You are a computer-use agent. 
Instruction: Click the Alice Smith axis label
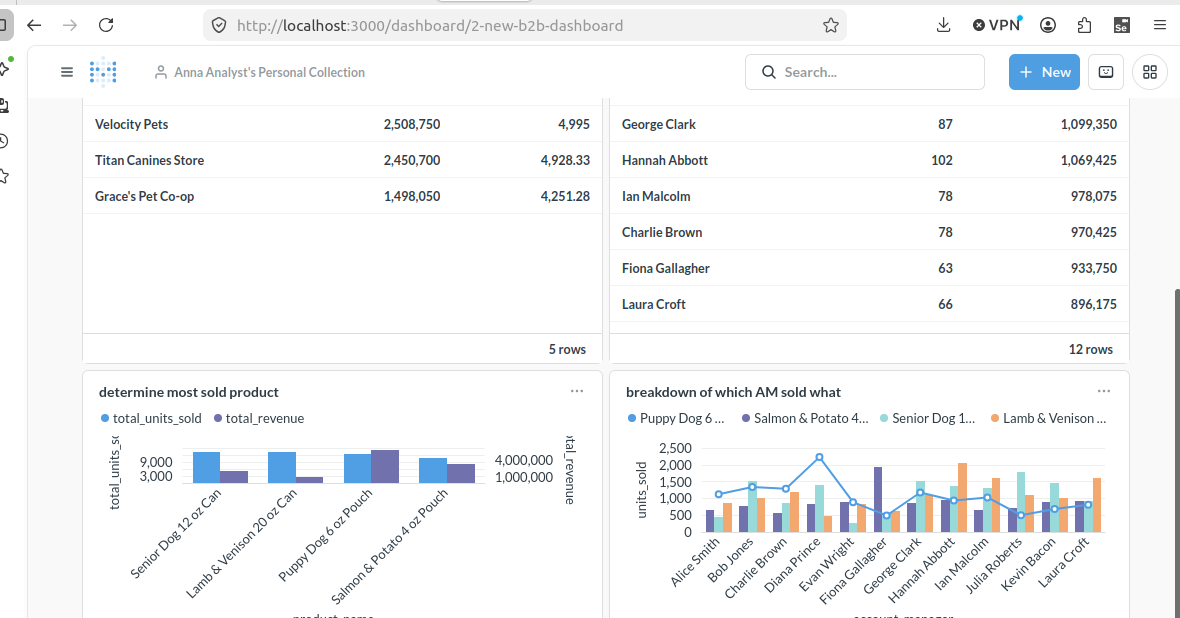click(x=695, y=562)
